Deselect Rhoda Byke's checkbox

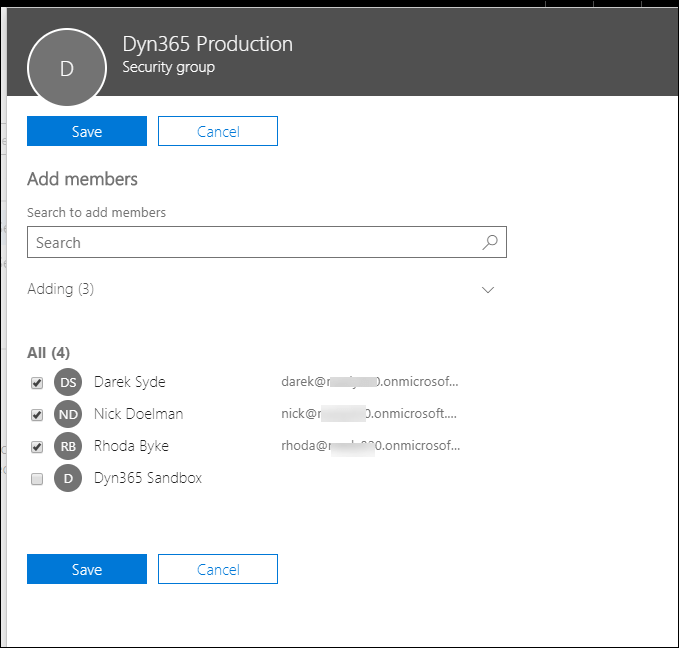click(x=37, y=447)
